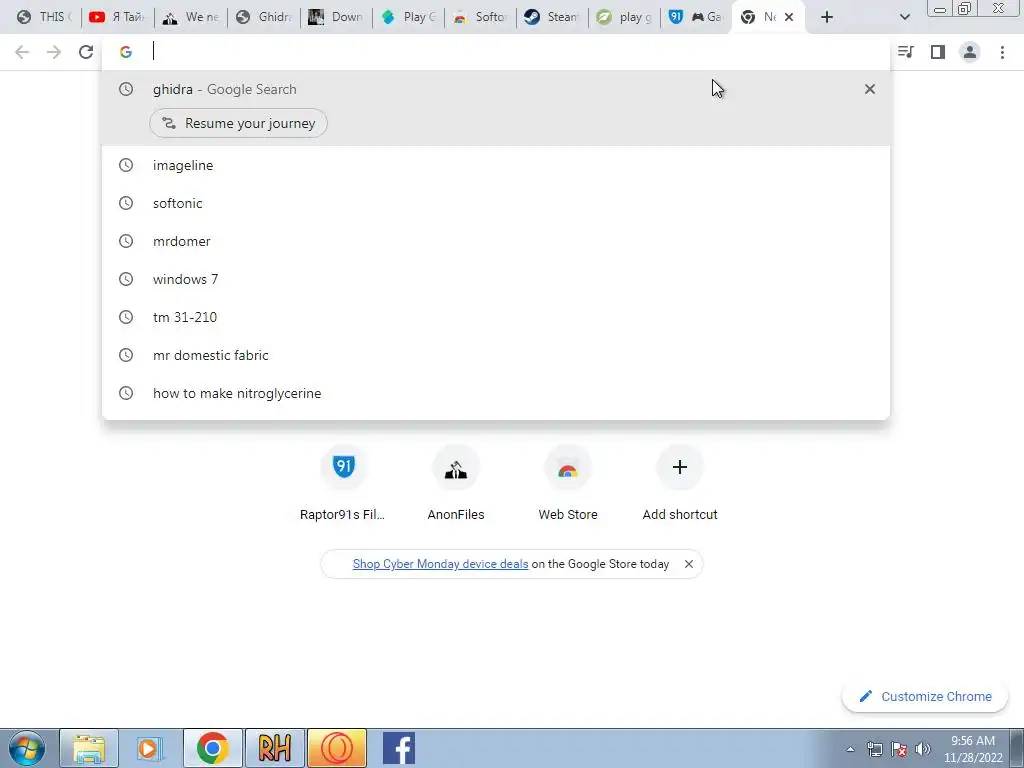The width and height of the screenshot is (1024, 768).
Task: Dismiss the Cyber Monday promo banner
Action: (x=688, y=564)
